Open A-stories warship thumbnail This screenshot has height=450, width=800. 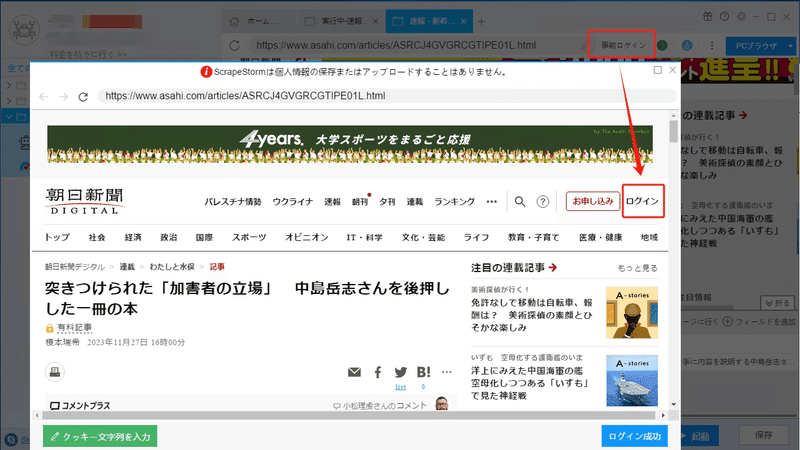pos(632,381)
